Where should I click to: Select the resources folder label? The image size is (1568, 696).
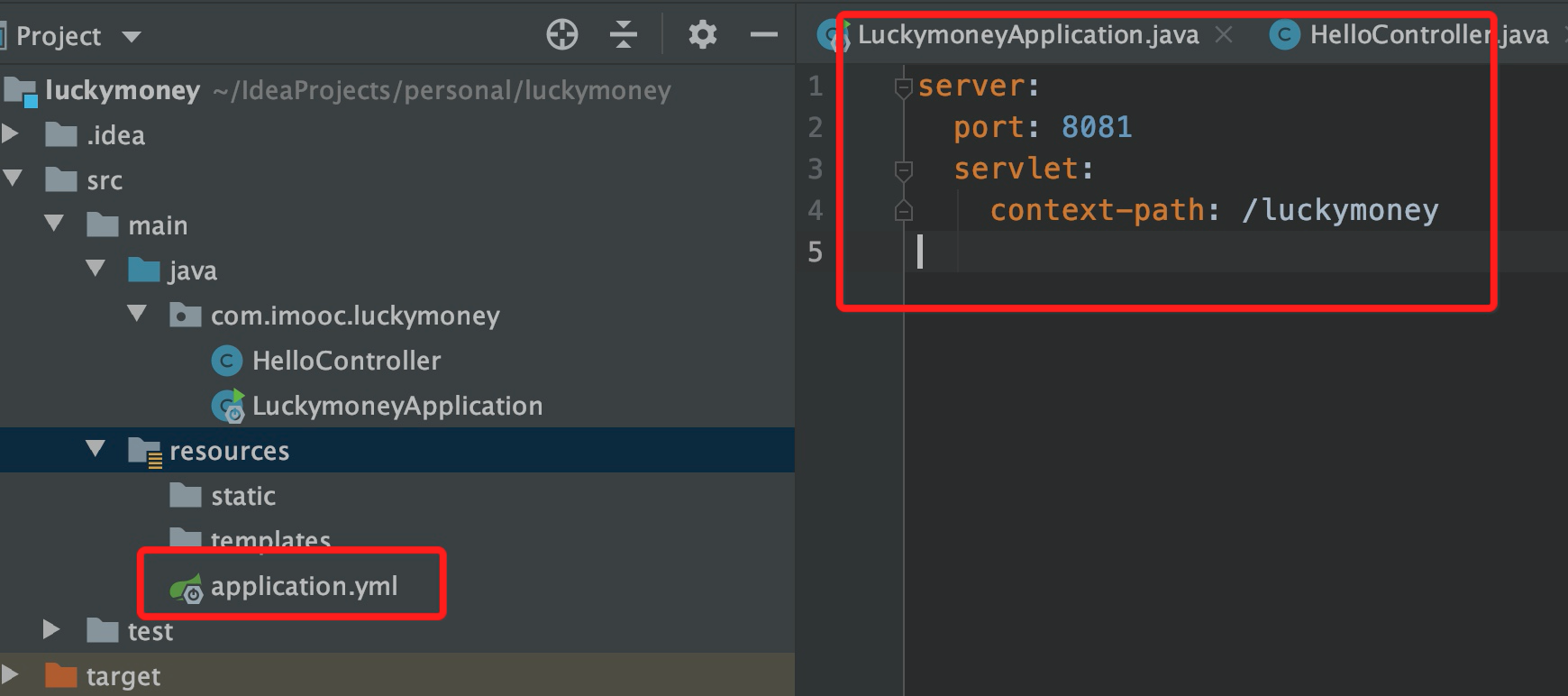point(230,451)
